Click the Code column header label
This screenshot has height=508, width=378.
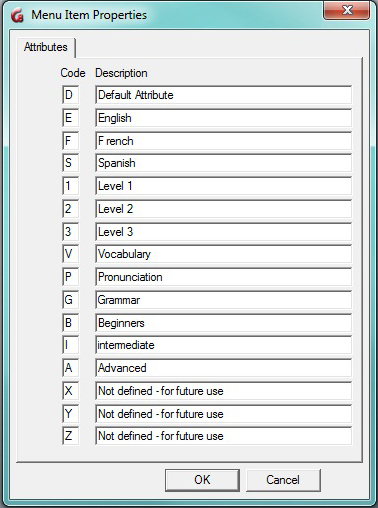click(73, 73)
